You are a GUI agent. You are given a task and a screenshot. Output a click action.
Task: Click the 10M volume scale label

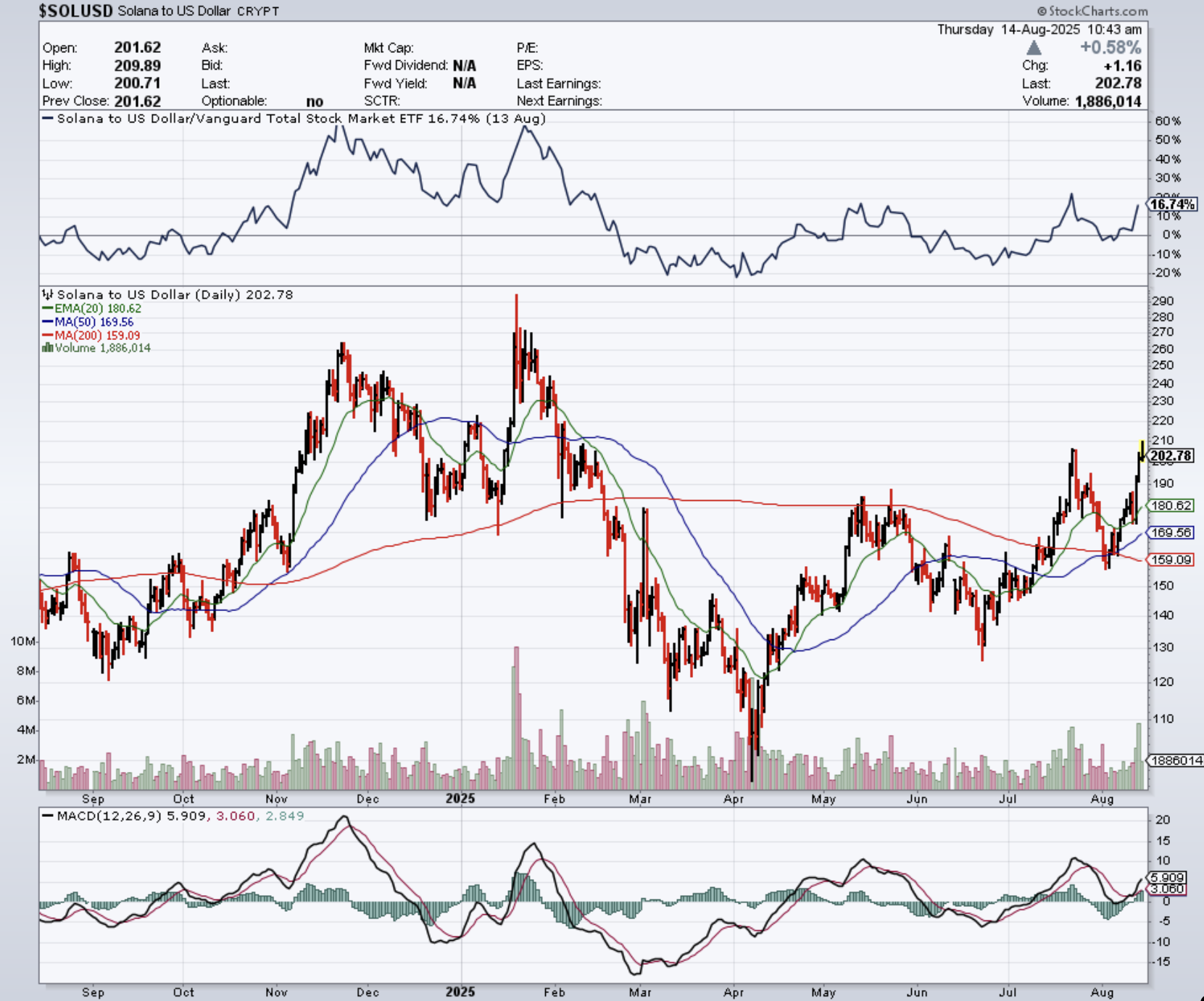(x=22, y=641)
